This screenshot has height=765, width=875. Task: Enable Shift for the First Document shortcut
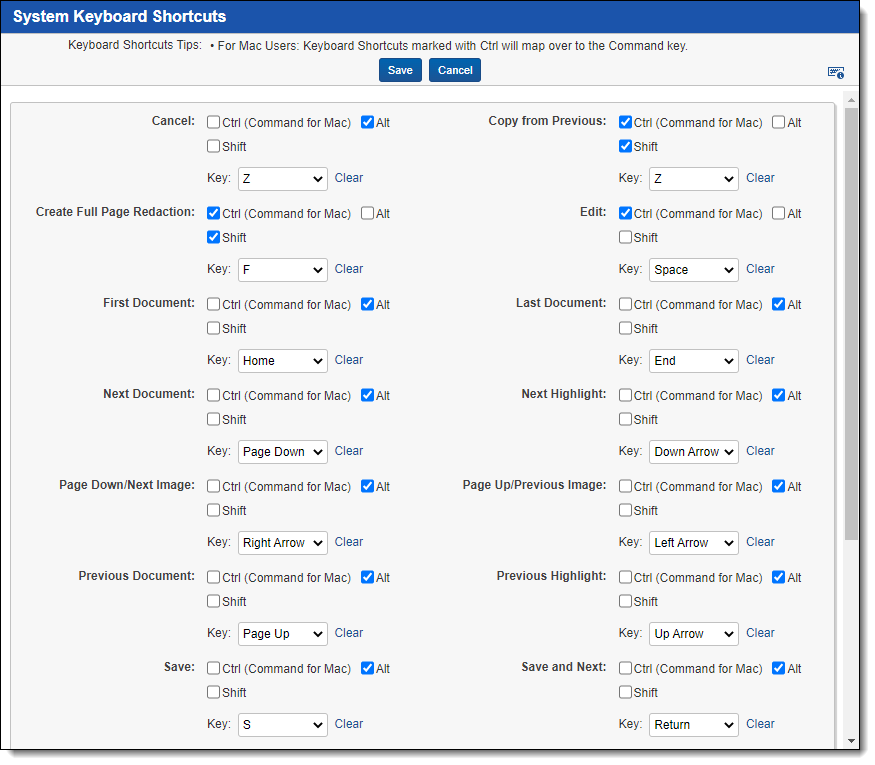pos(214,328)
